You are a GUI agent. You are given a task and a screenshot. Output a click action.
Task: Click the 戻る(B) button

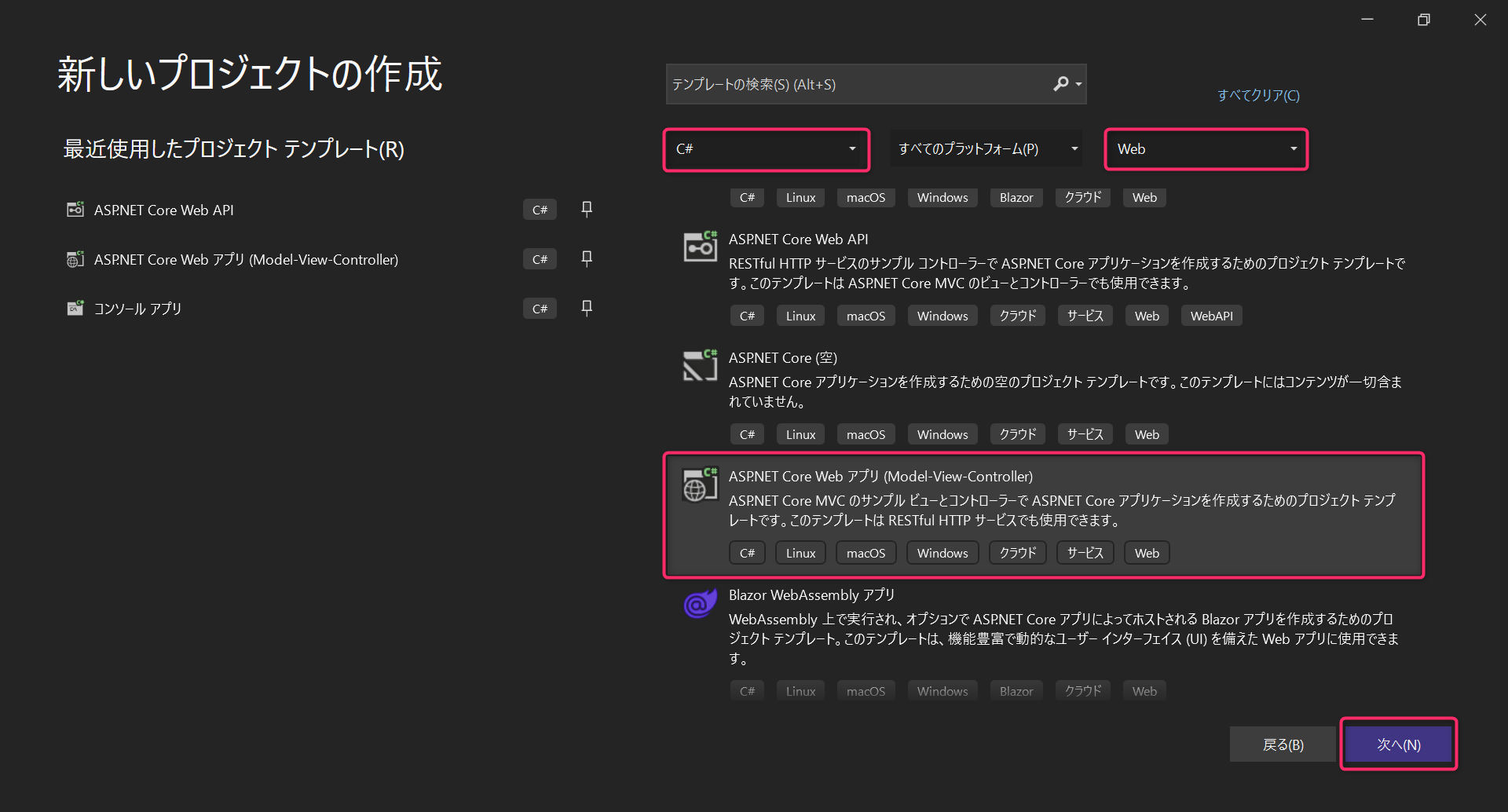tap(1283, 744)
